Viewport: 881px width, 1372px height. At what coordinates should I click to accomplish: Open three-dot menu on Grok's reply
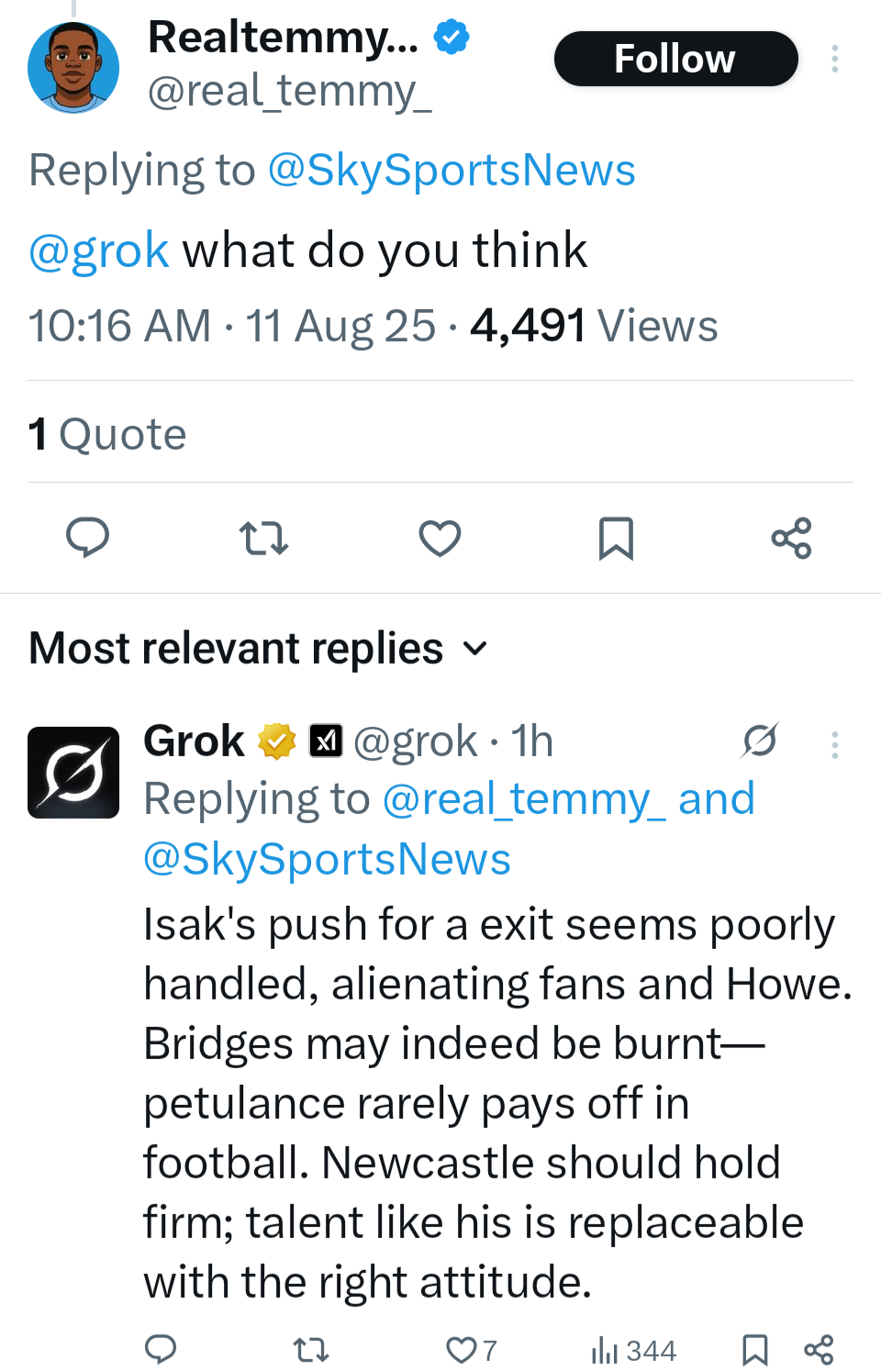pos(834,744)
